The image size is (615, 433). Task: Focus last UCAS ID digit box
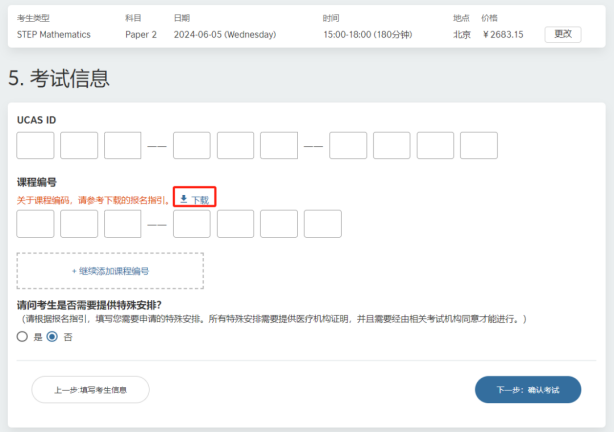tap(479, 146)
